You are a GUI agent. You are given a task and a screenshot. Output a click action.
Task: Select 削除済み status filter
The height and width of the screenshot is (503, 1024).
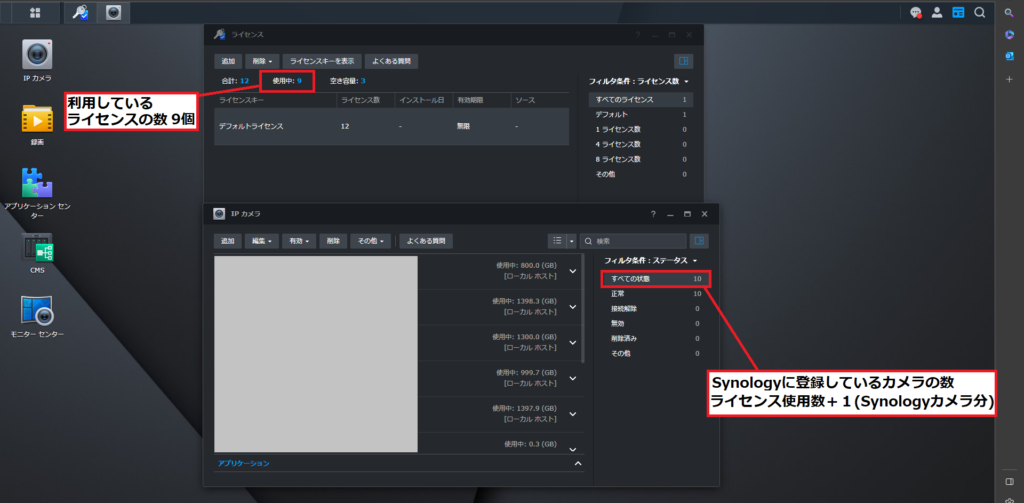tap(655, 338)
